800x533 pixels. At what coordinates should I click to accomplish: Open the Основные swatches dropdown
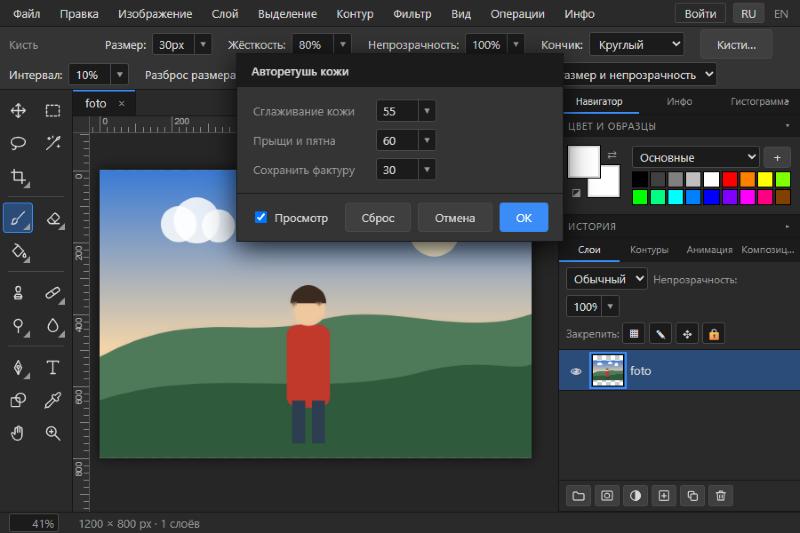pos(695,158)
